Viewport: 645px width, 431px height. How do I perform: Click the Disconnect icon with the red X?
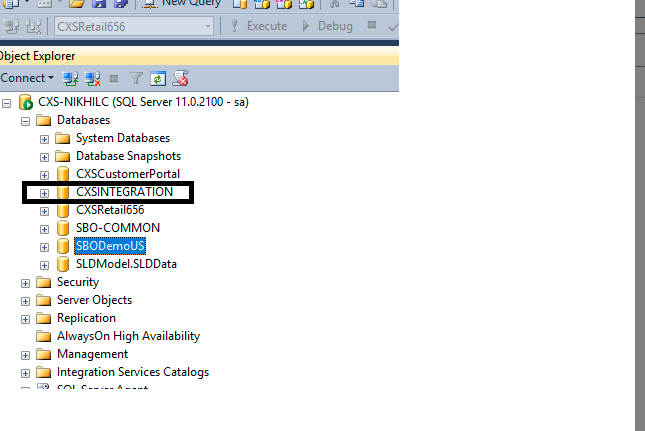click(x=93, y=78)
